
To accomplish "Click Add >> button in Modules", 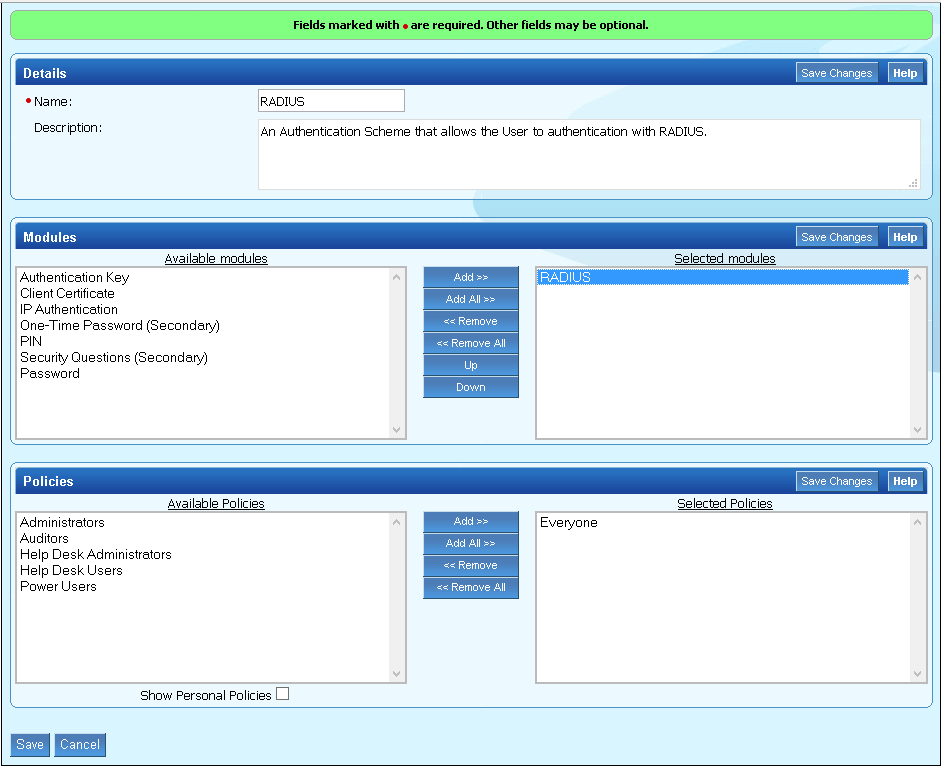I will point(470,277).
